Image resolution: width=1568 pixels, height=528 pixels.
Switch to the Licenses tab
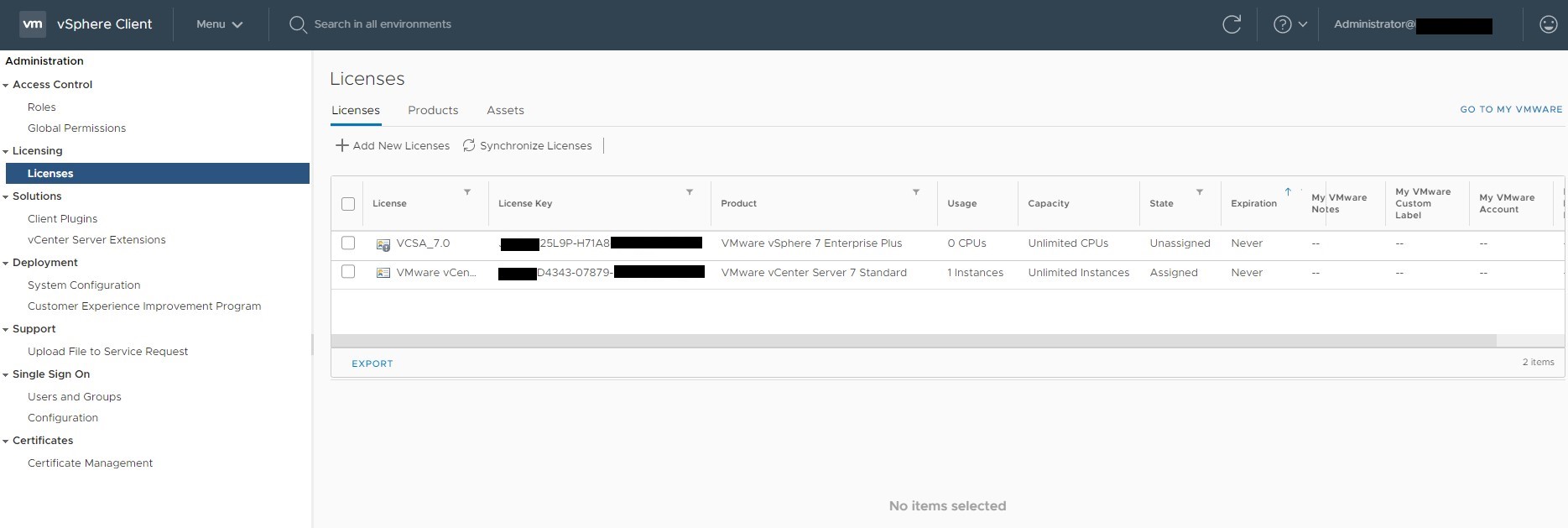pos(356,110)
